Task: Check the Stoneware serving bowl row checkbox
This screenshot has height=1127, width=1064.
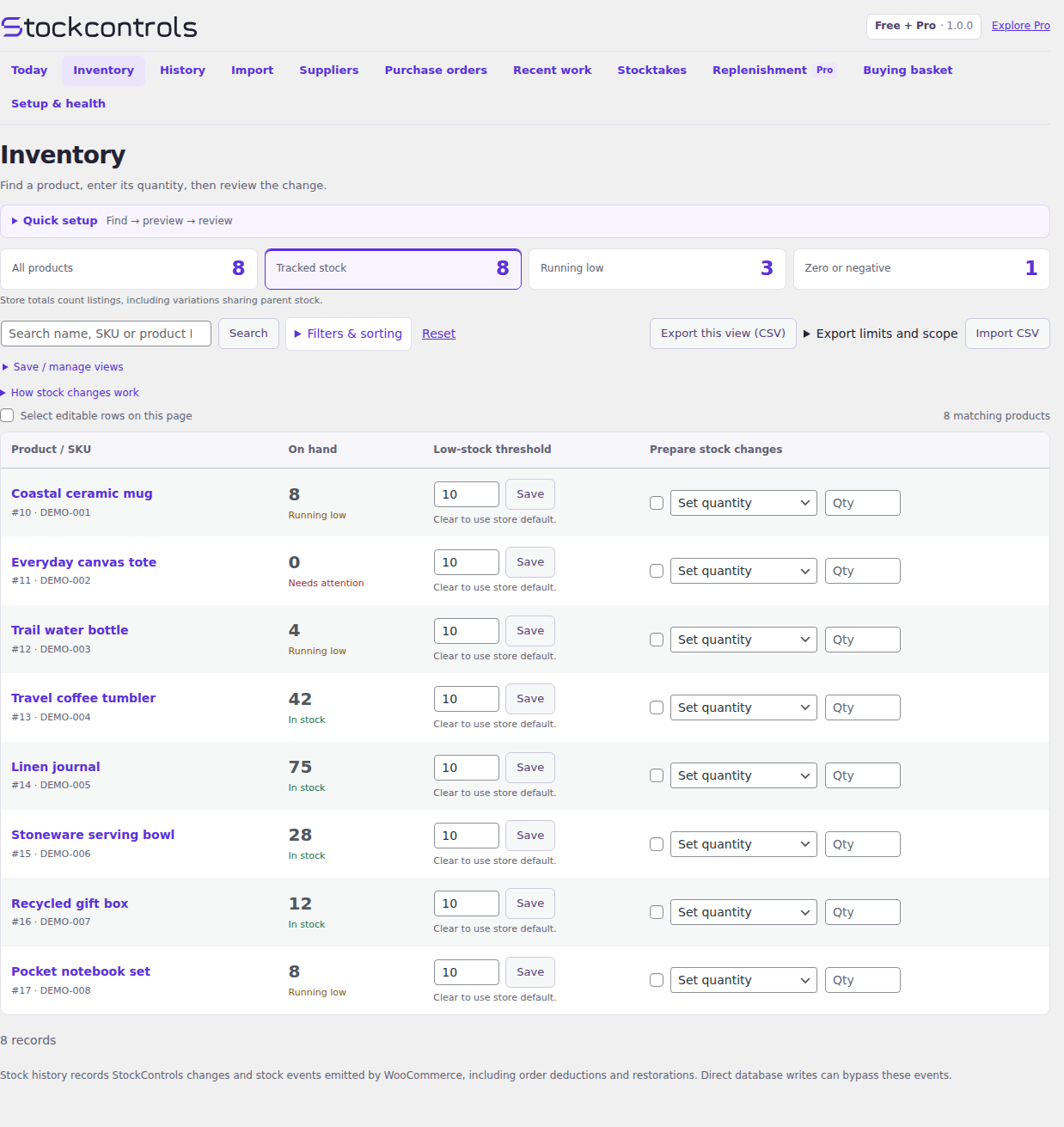Action: click(657, 844)
